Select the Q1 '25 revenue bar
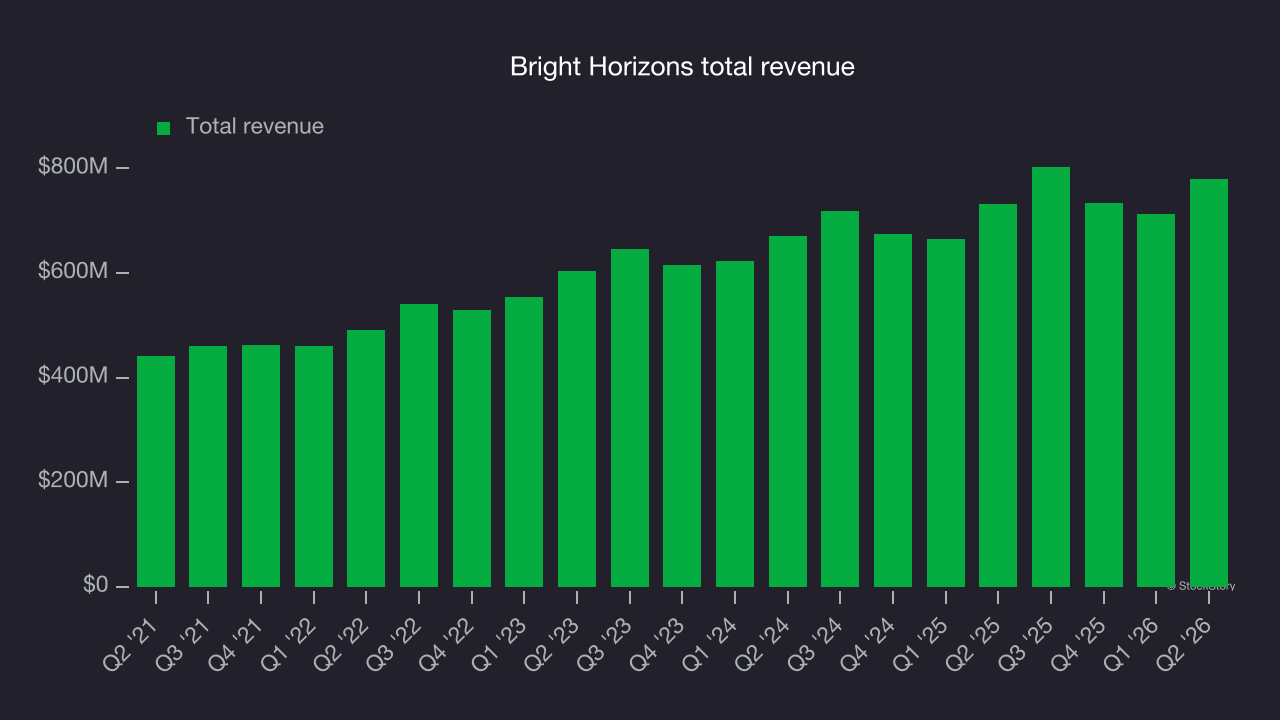The width and height of the screenshot is (1280, 720). point(946,413)
